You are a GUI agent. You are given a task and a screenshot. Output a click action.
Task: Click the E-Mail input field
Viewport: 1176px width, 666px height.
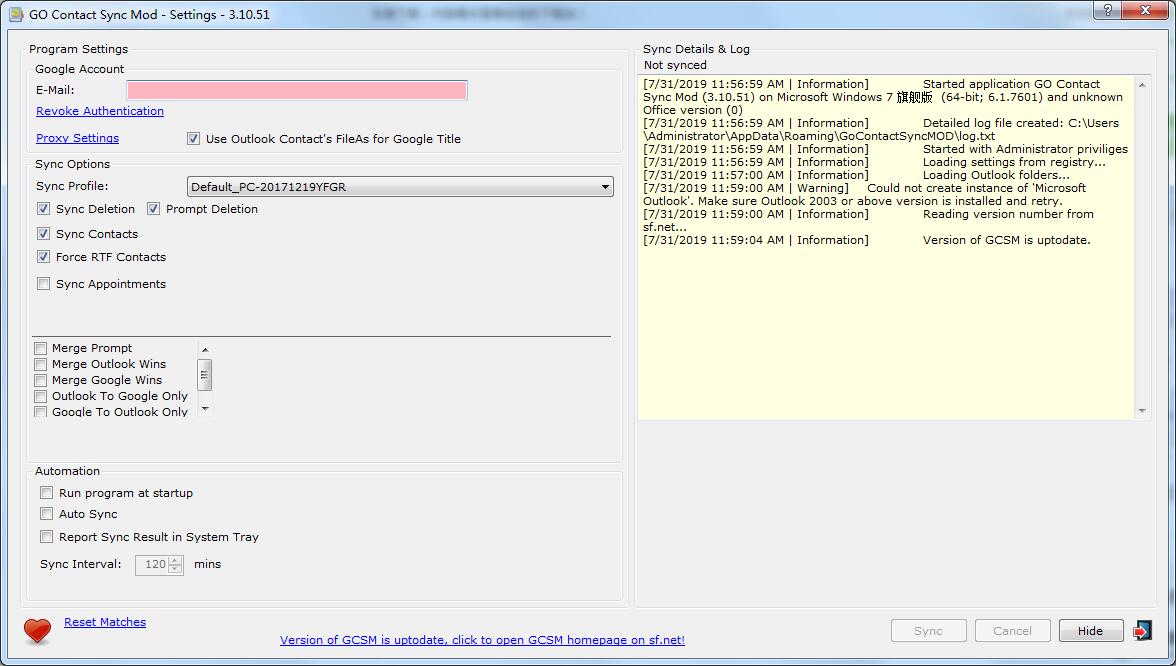(296, 89)
